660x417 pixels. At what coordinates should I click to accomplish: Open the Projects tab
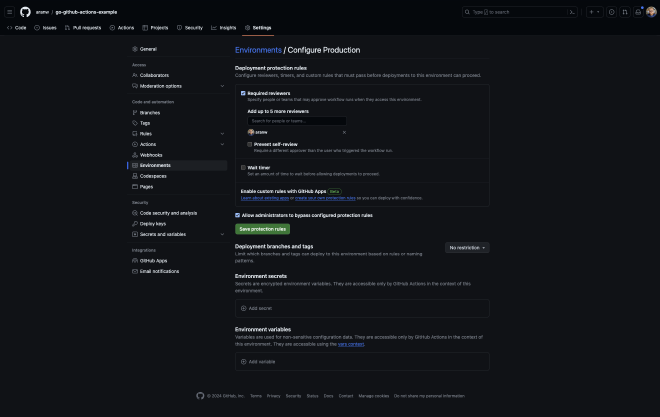point(155,28)
